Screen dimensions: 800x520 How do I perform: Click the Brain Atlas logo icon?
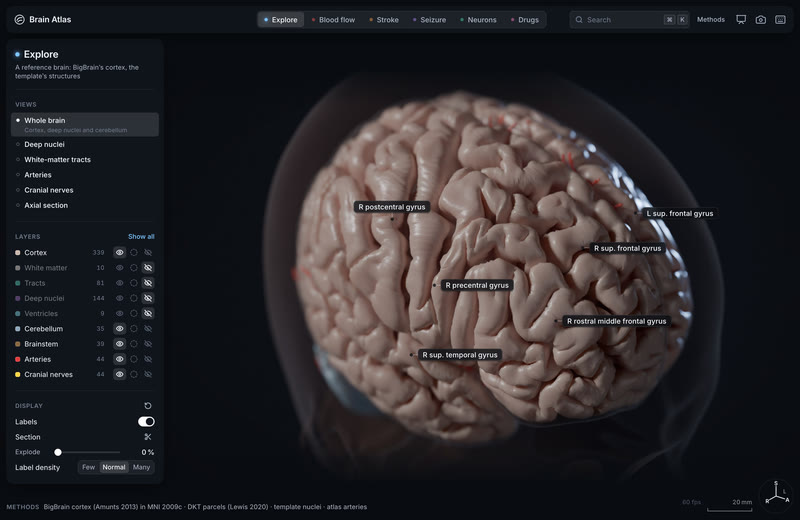tap(19, 19)
